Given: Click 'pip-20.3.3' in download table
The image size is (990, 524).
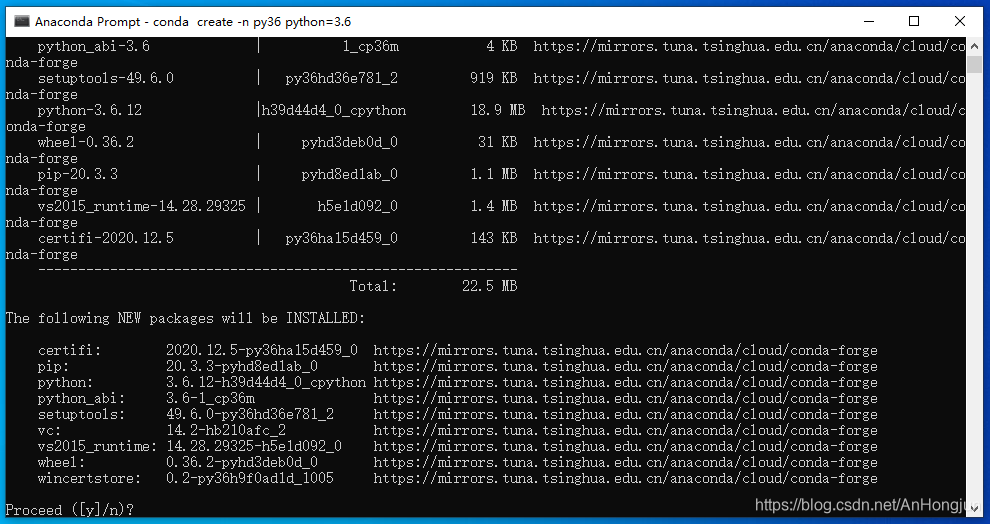Looking at the screenshot, I should coord(78,174).
